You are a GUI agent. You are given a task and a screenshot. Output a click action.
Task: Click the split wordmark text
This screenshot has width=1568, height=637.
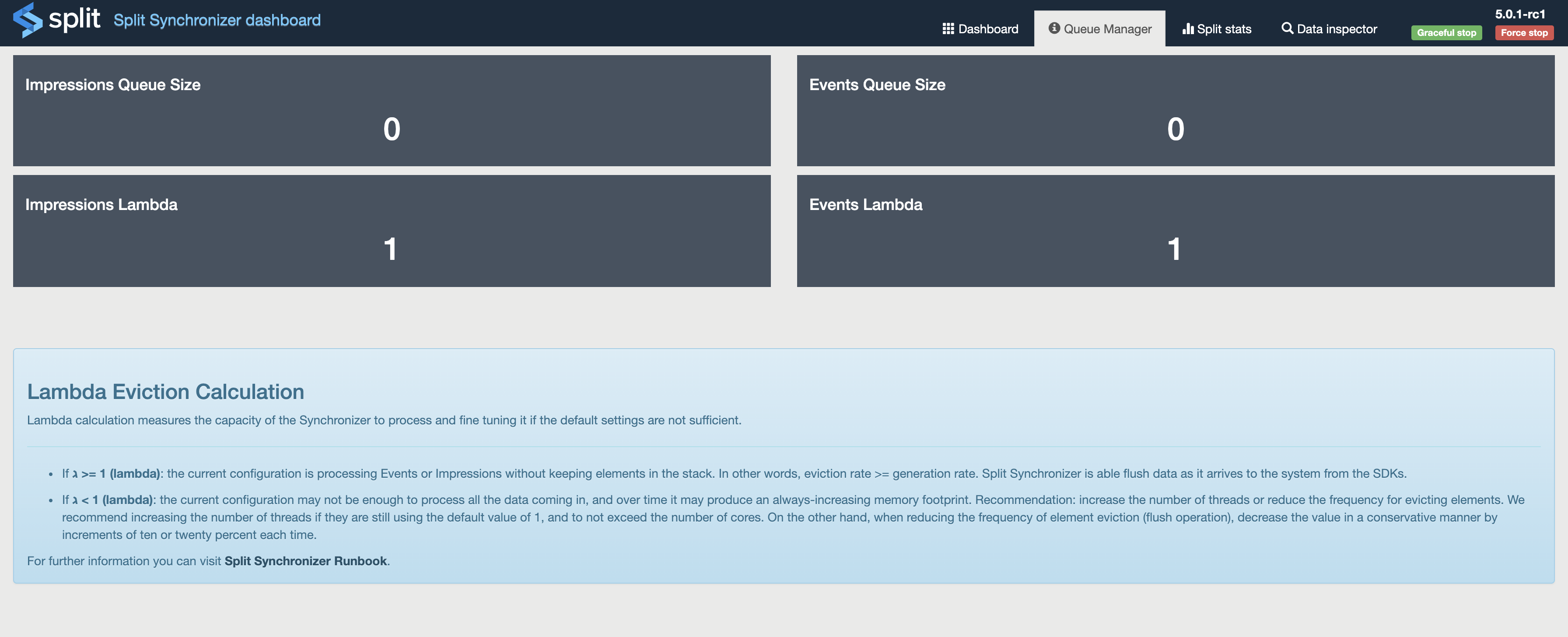click(74, 19)
